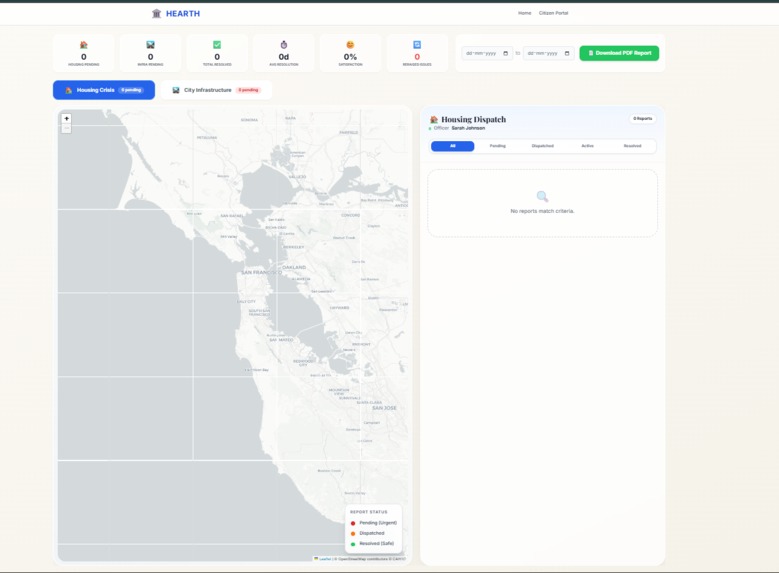This screenshot has height=573, width=779.
Task: Switch to the Housing Crisis tab
Action: coord(104,90)
